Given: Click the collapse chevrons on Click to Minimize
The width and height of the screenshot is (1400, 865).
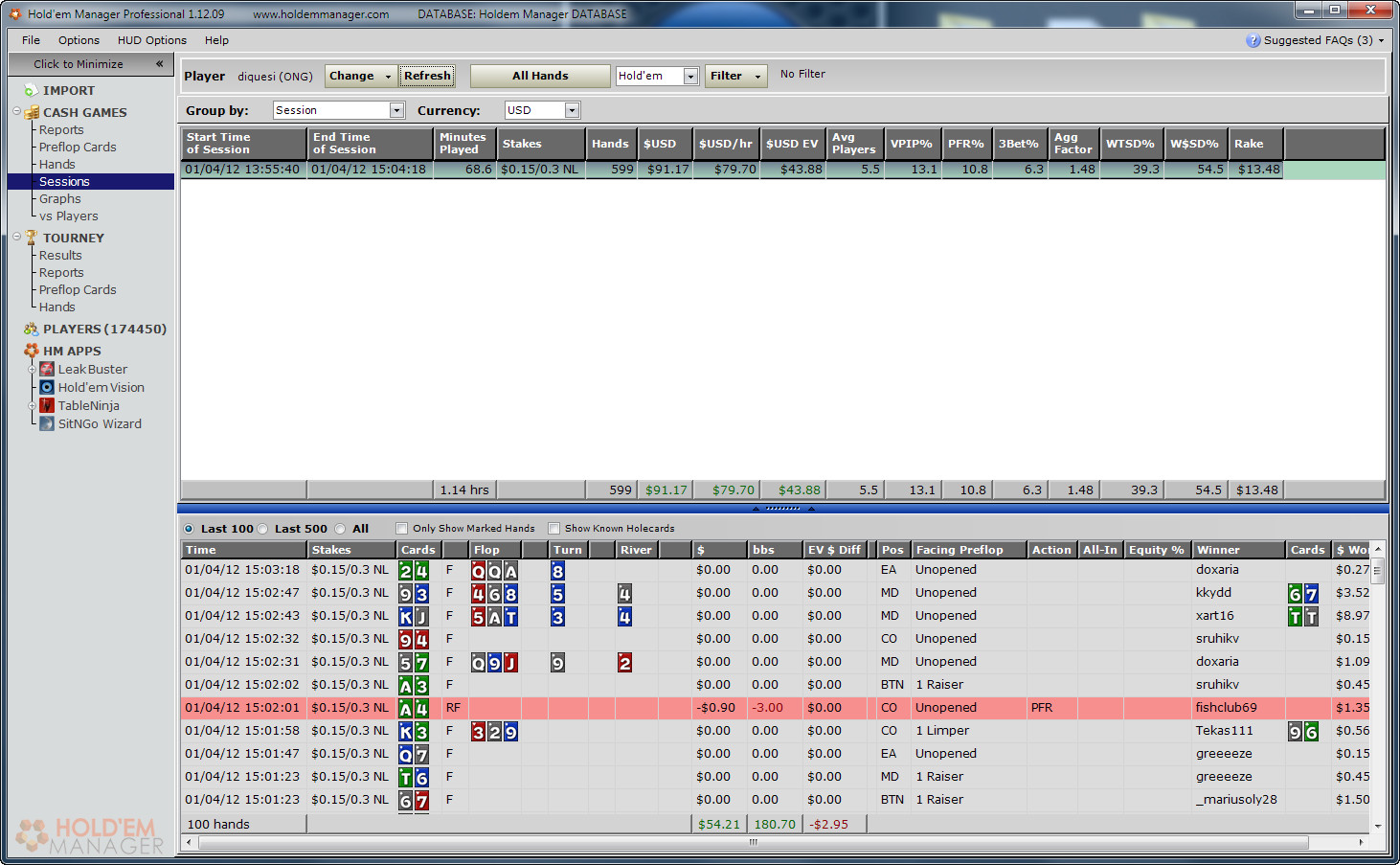Looking at the screenshot, I should click(x=159, y=64).
